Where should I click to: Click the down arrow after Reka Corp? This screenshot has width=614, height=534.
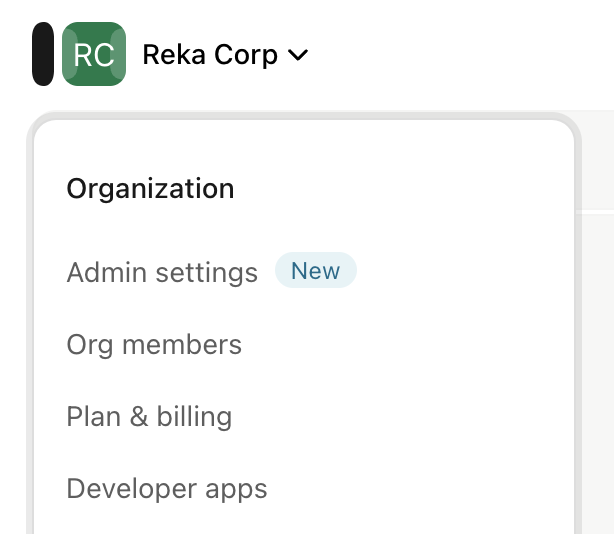(298, 55)
